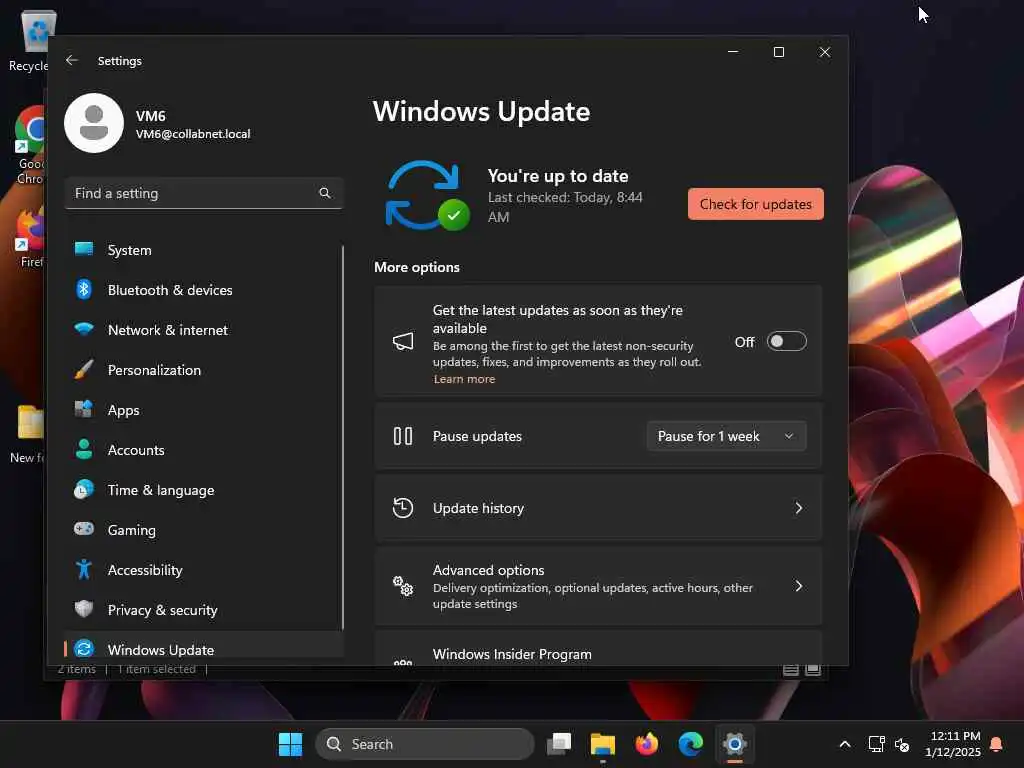
Task: Click the VM6@collabnet.local account text
Action: (193, 134)
